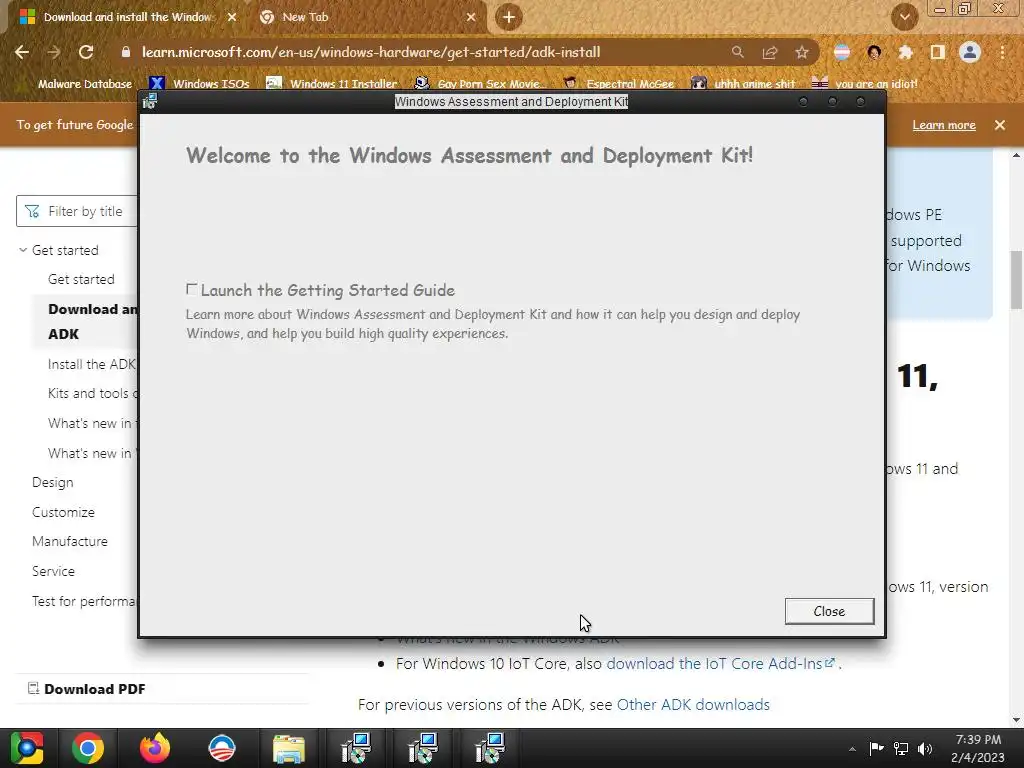
Task: Click the striped flag extension icon
Action: click(842, 52)
